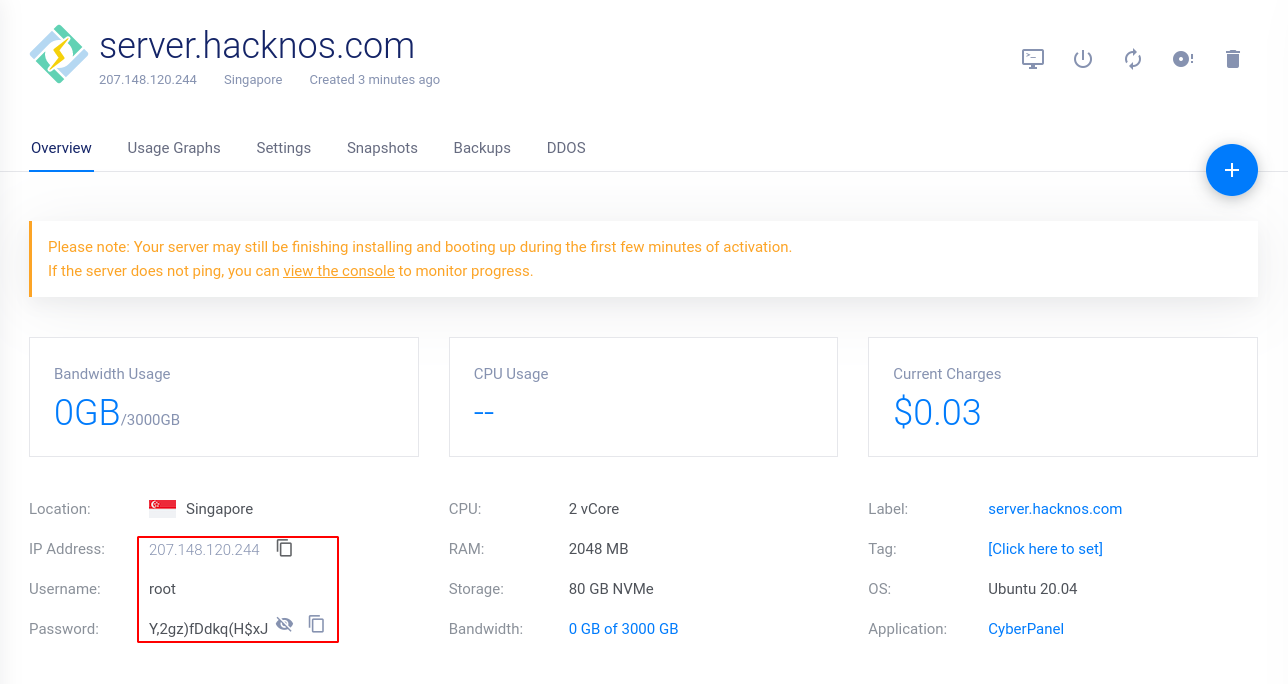Hide the password using the eye icon
Viewport: 1288px width, 684px height.
click(x=285, y=624)
